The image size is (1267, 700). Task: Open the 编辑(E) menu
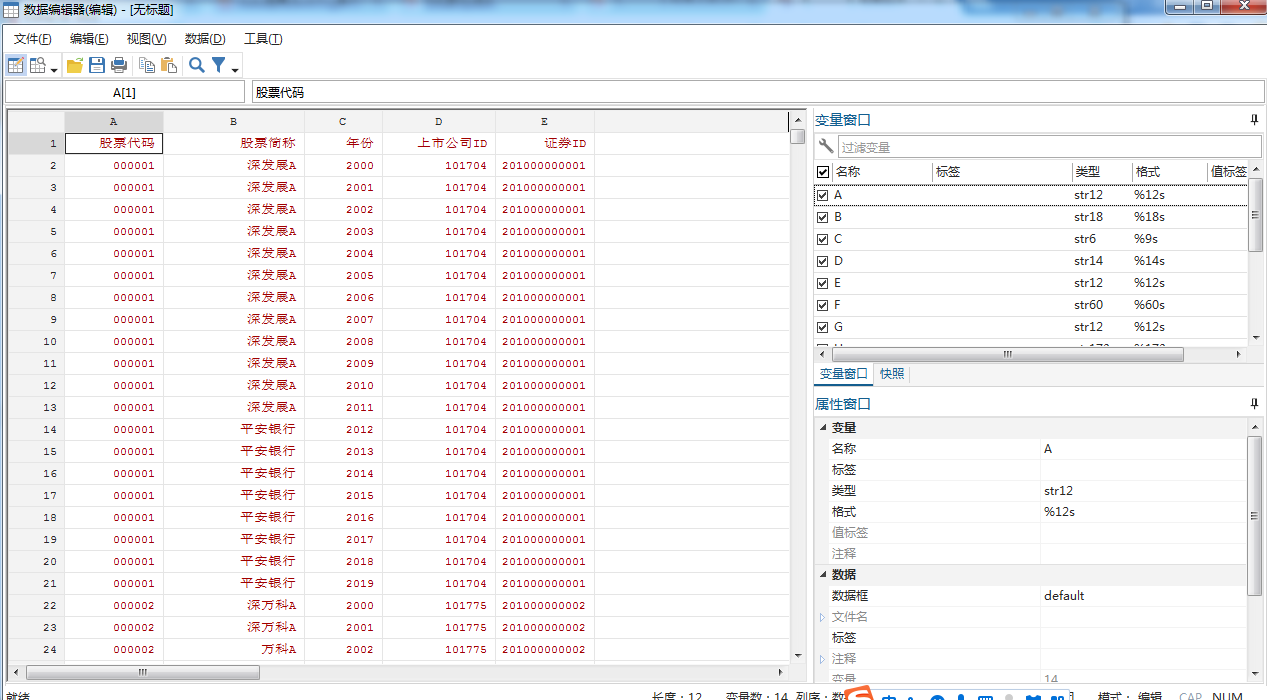pyautogui.click(x=89, y=39)
